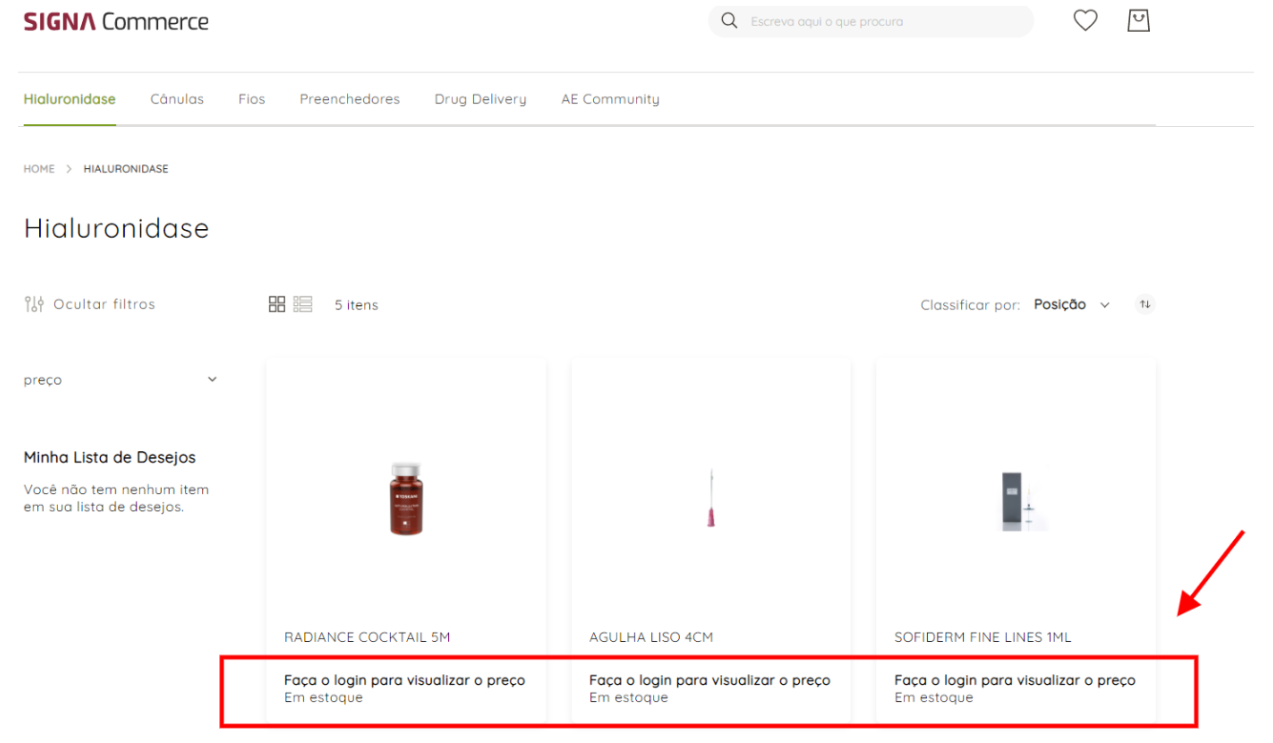Open the Fios menu item
This screenshot has height=743, width=1273.
pos(251,99)
